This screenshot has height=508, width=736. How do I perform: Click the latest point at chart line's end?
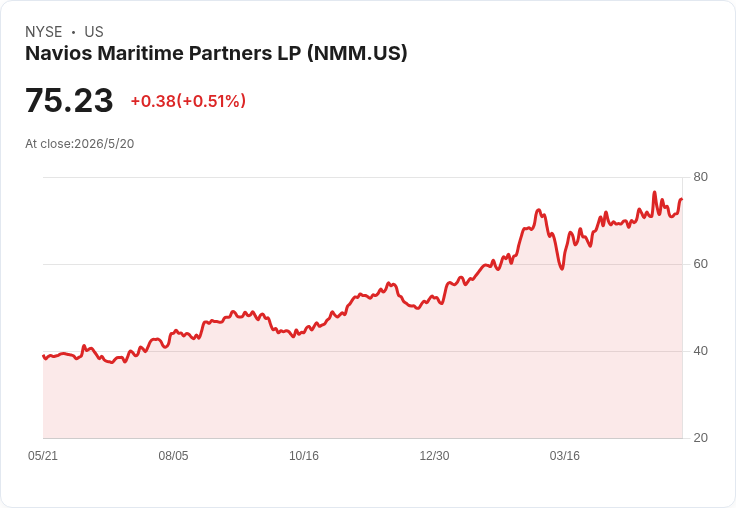pos(682,199)
